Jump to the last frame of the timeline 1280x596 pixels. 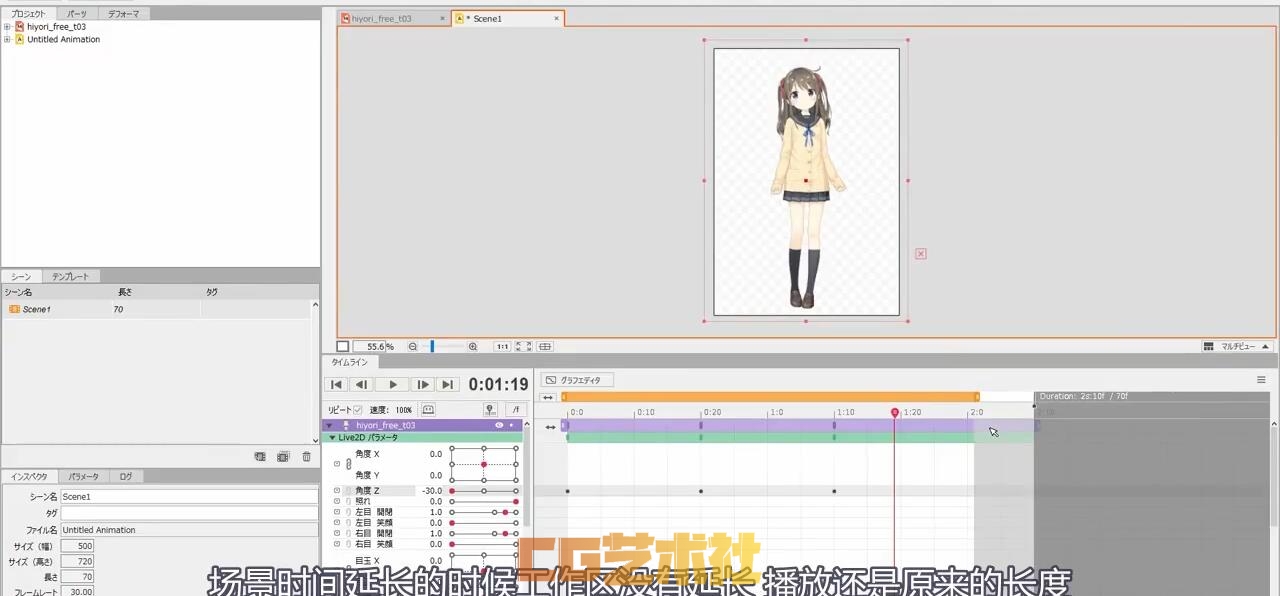point(447,385)
